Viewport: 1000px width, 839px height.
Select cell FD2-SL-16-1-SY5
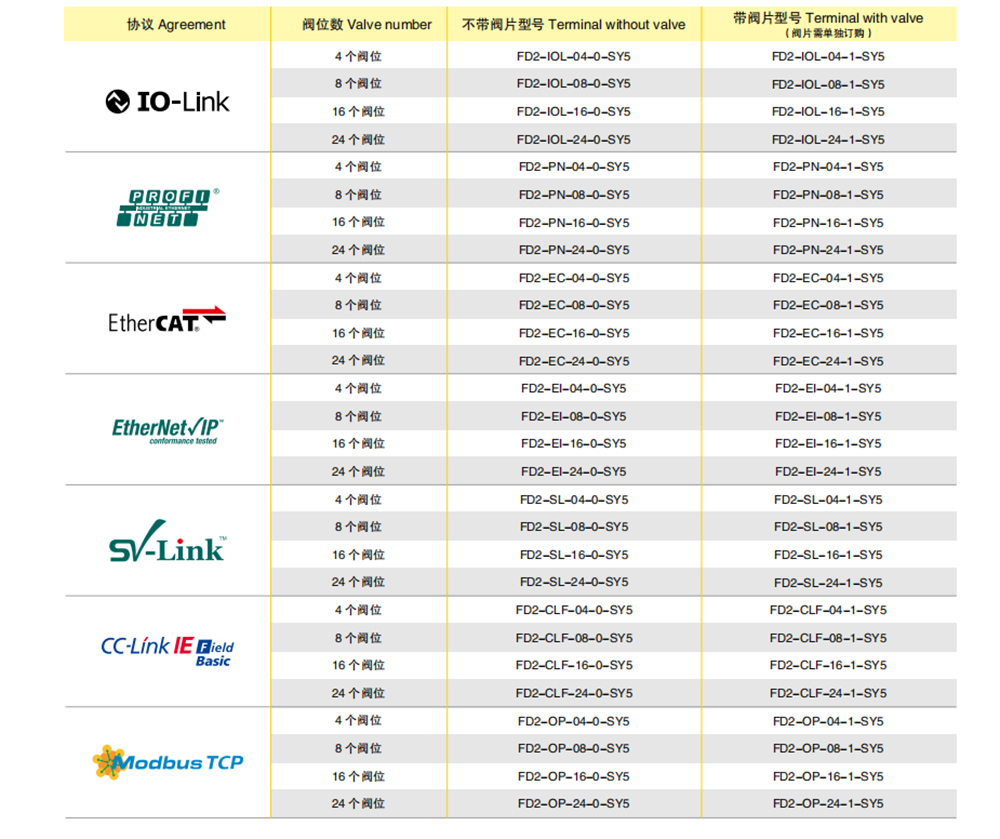point(828,555)
